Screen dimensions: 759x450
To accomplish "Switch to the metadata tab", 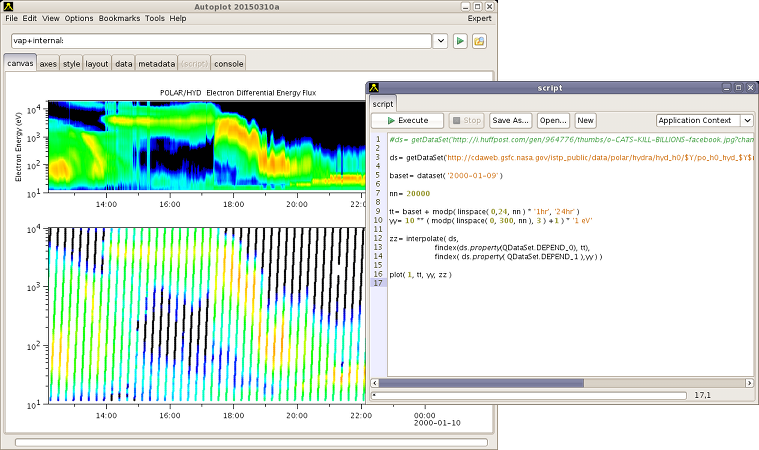I will click(x=156, y=64).
